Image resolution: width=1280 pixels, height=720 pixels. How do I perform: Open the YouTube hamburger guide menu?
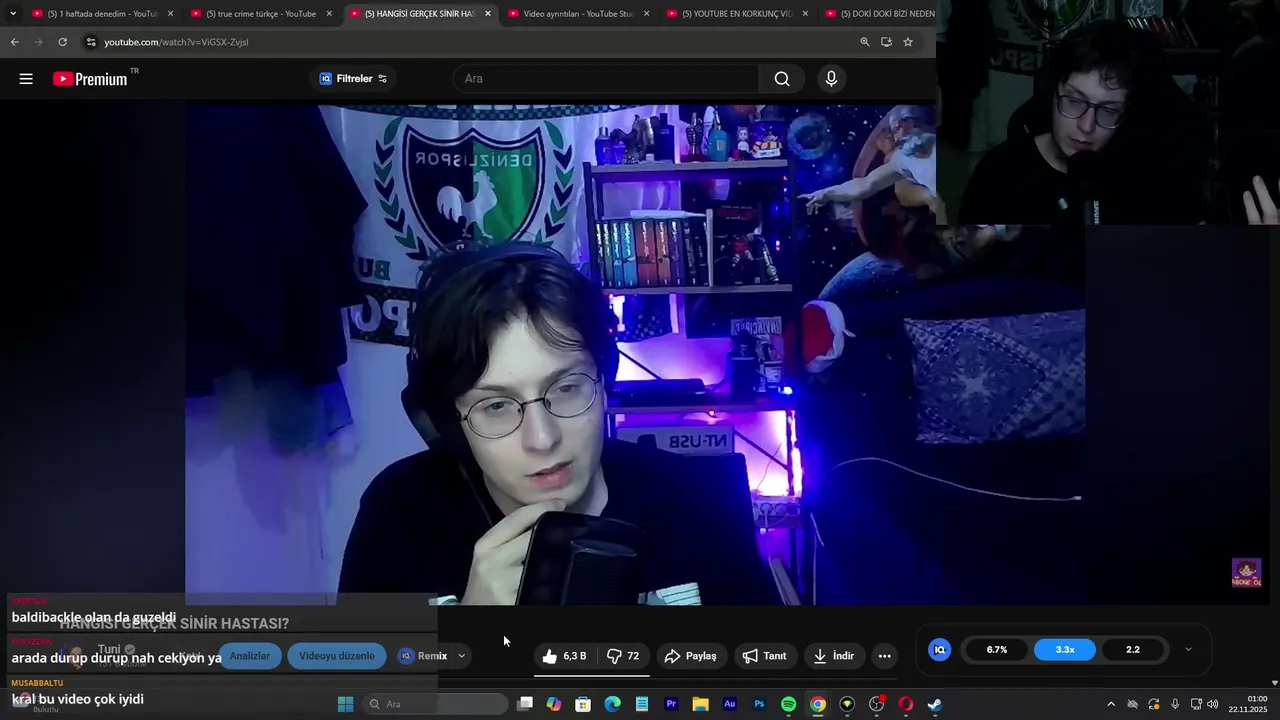pos(26,79)
